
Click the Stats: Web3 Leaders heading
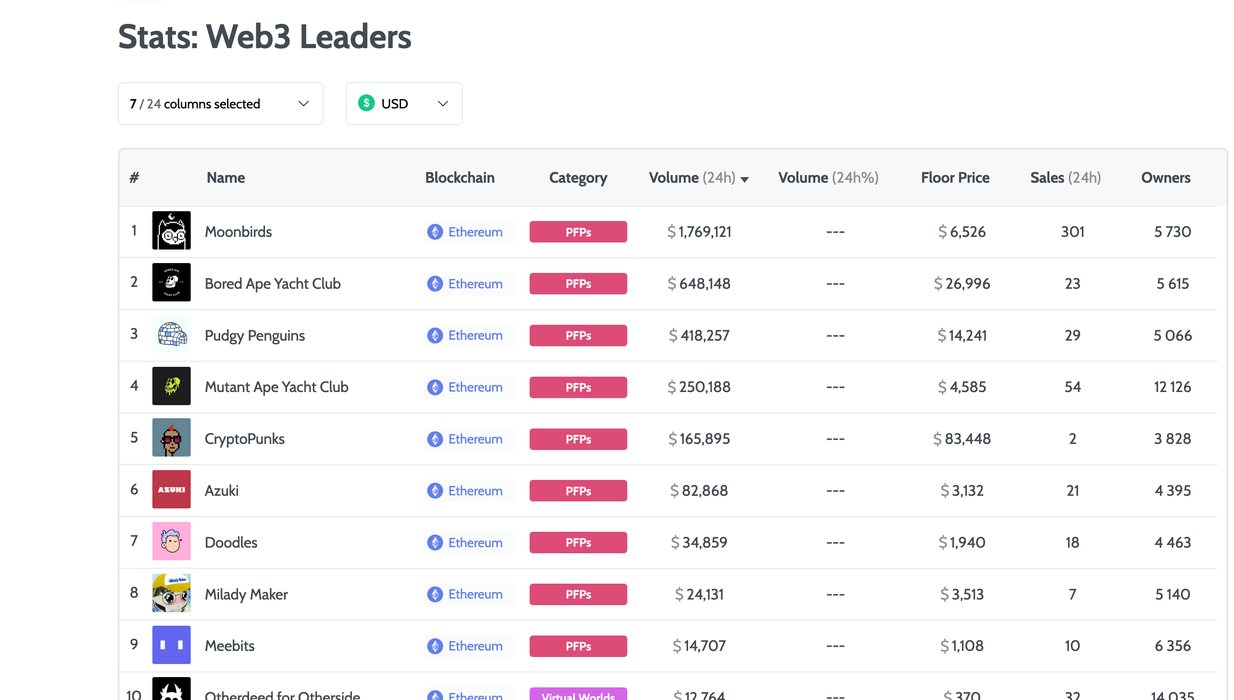point(265,37)
